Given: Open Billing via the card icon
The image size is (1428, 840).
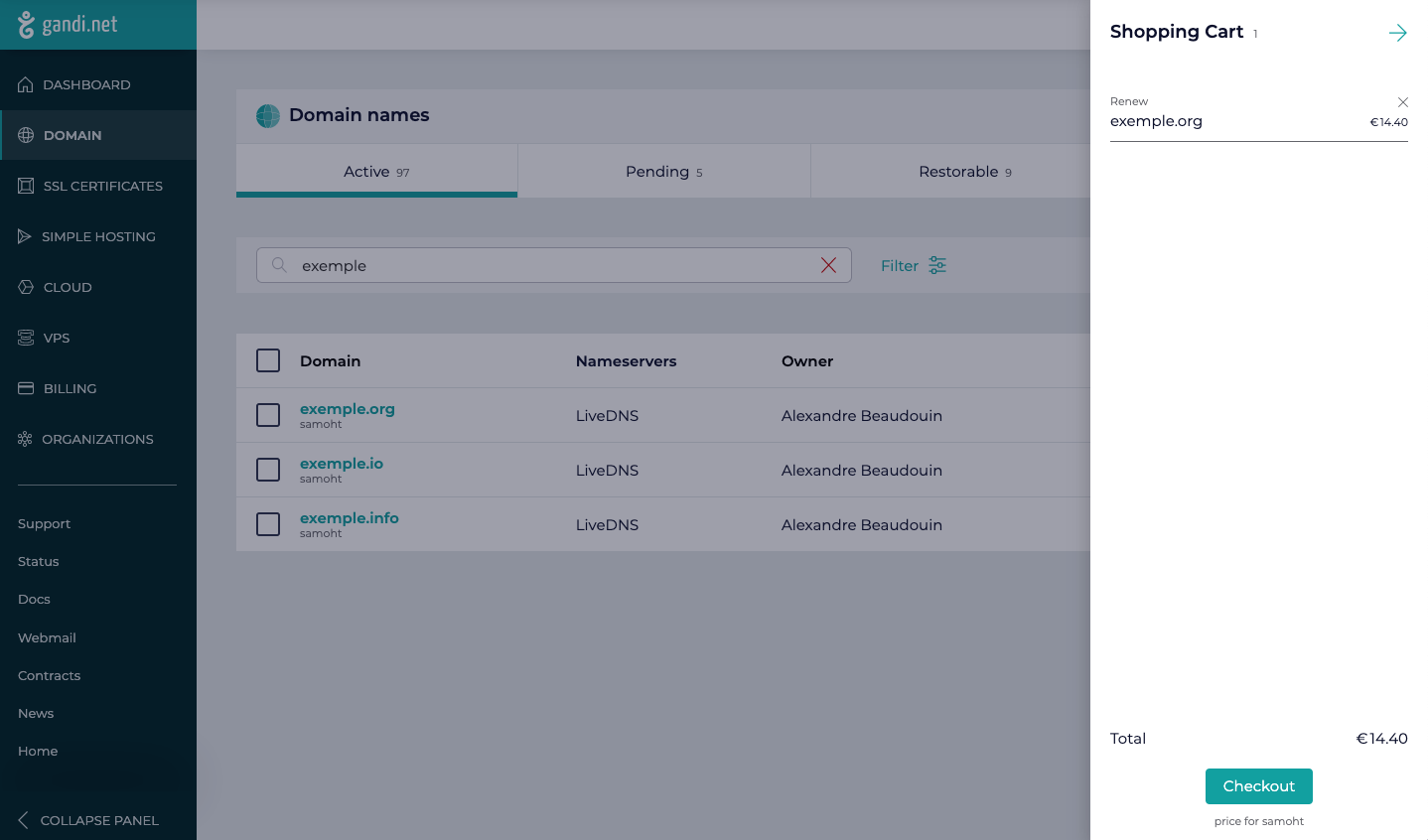Looking at the screenshot, I should click(x=26, y=388).
